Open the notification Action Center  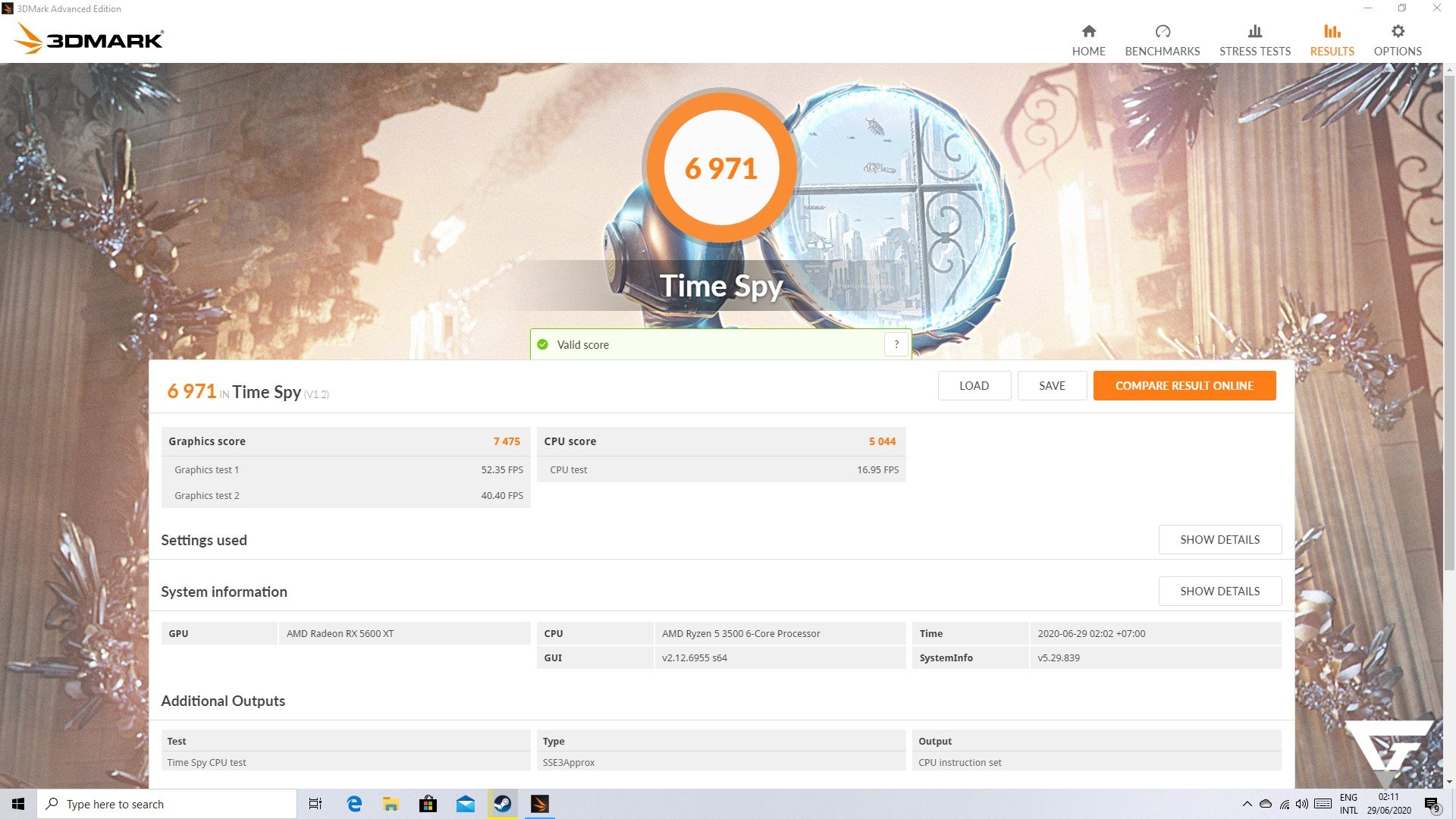(x=1432, y=804)
